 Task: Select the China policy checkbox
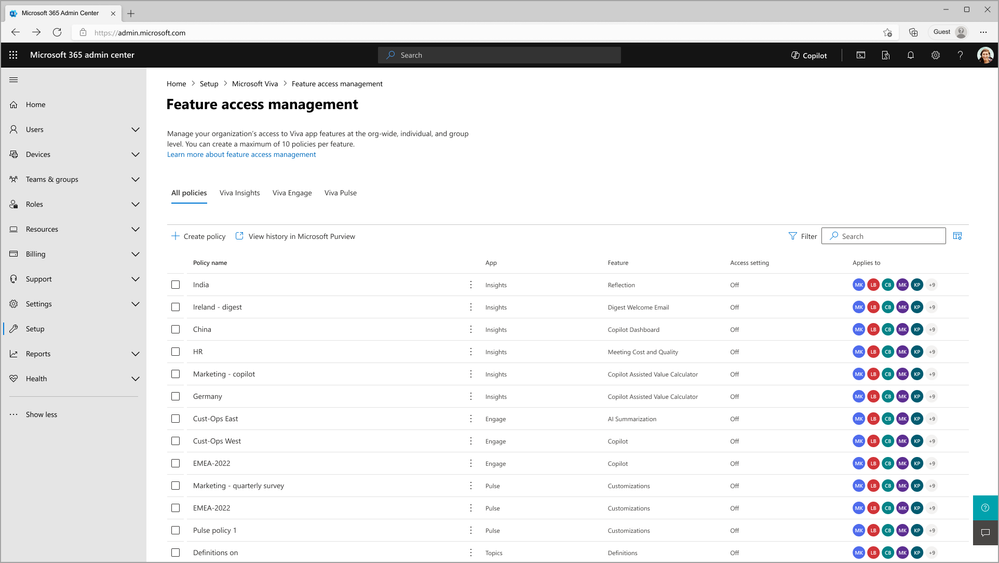point(175,329)
